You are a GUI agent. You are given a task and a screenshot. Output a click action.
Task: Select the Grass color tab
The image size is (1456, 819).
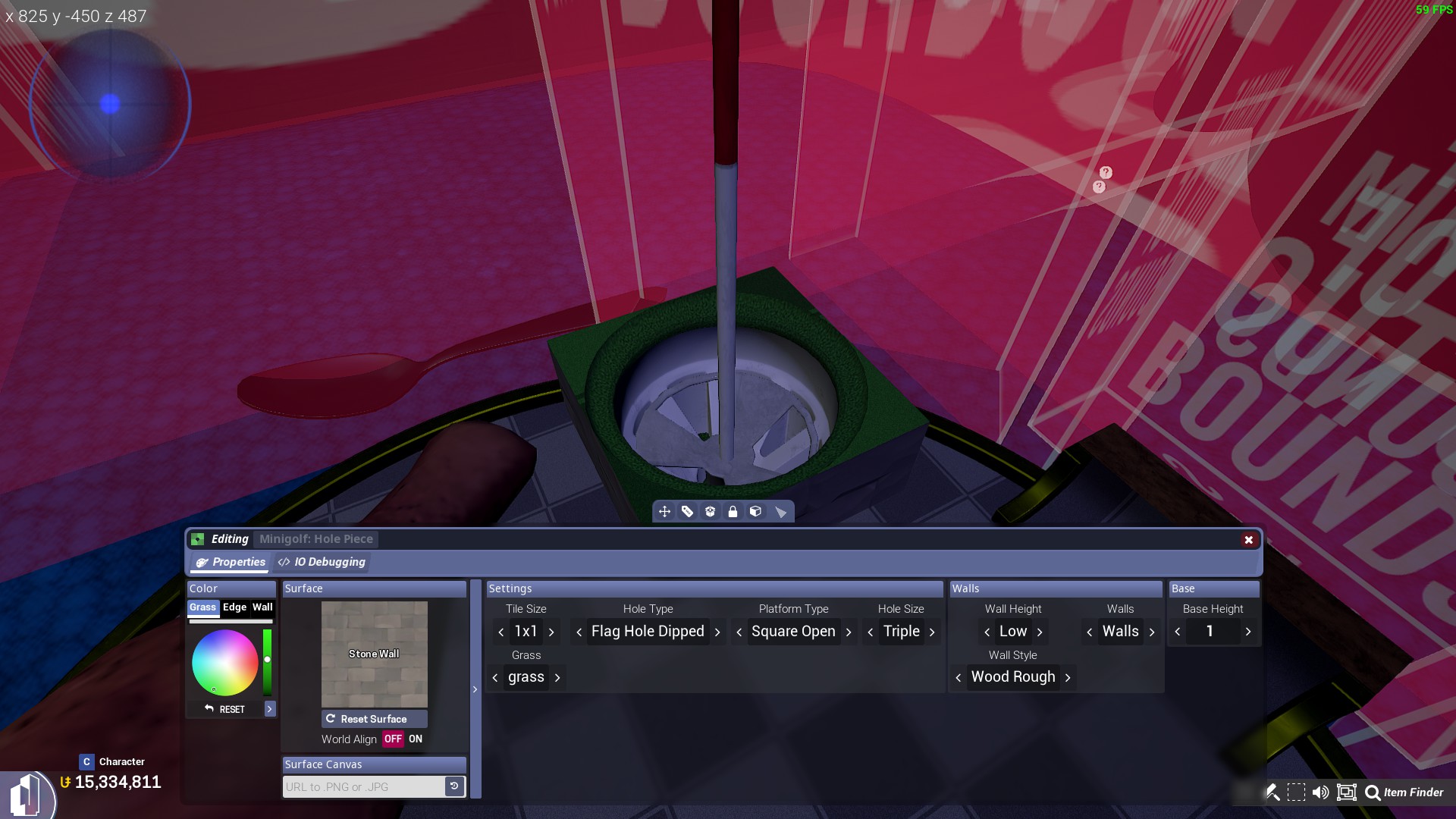pyautogui.click(x=202, y=607)
